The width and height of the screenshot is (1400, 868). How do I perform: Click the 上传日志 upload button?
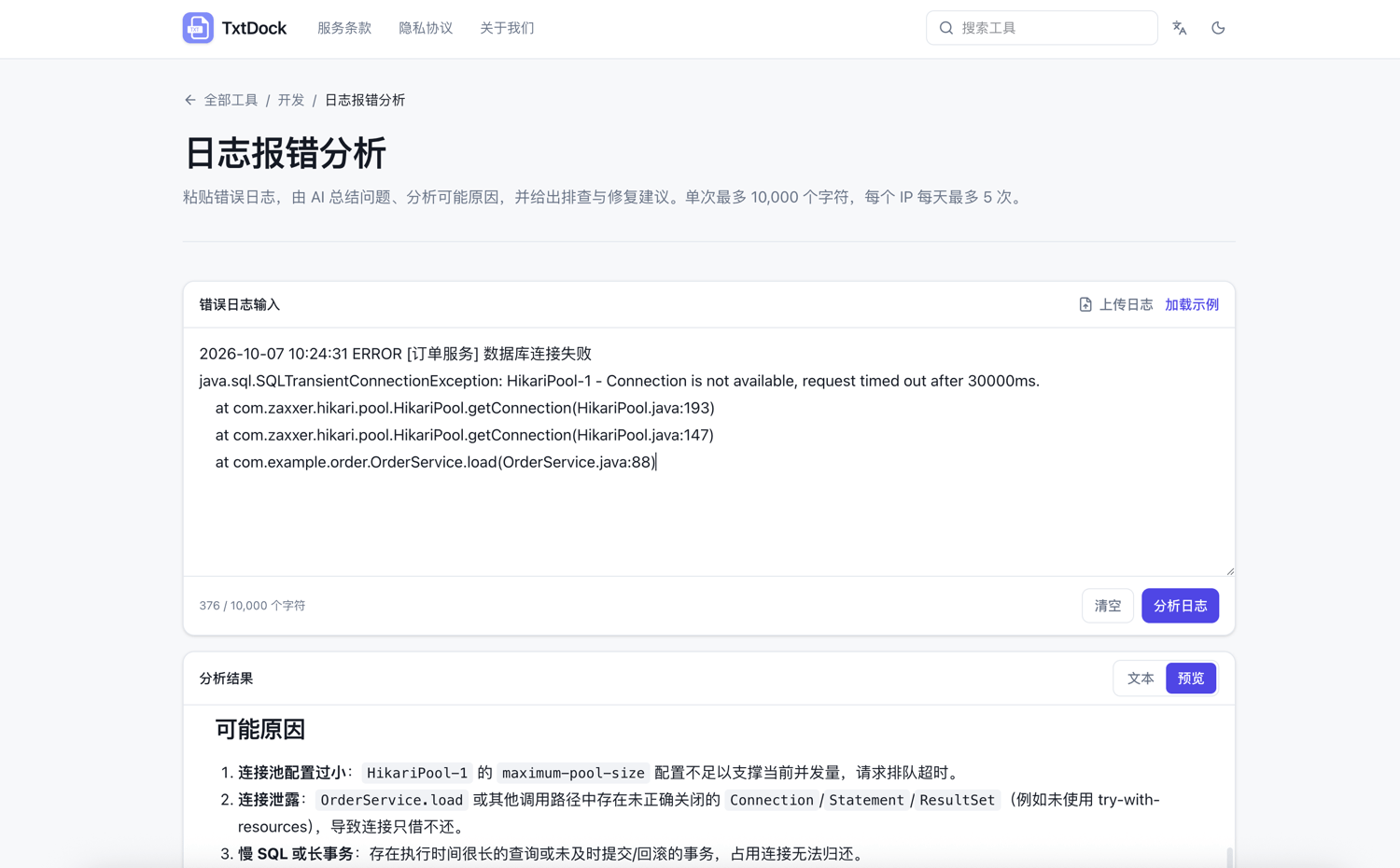(1115, 304)
